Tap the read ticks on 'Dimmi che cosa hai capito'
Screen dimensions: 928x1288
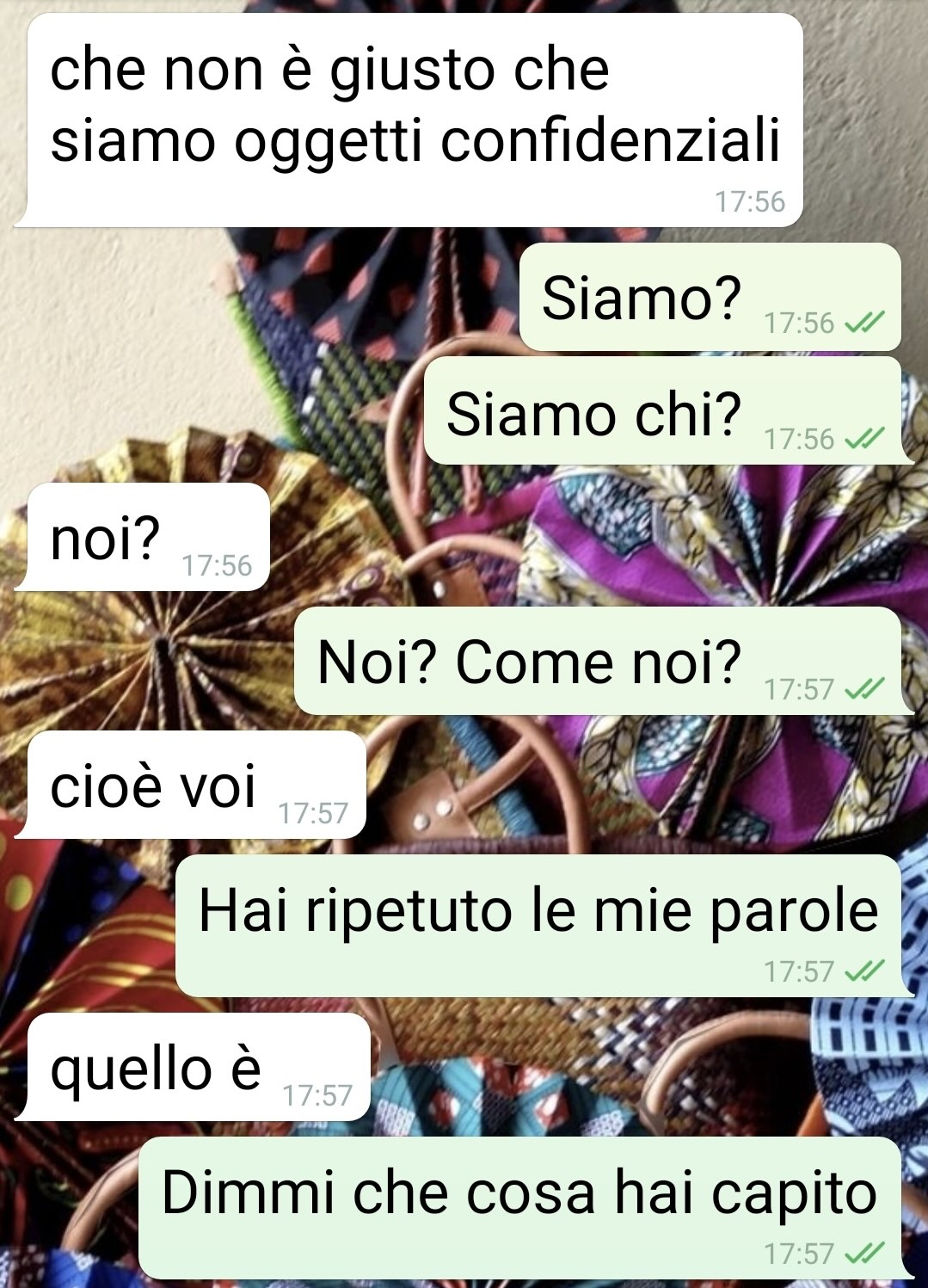click(x=864, y=1254)
